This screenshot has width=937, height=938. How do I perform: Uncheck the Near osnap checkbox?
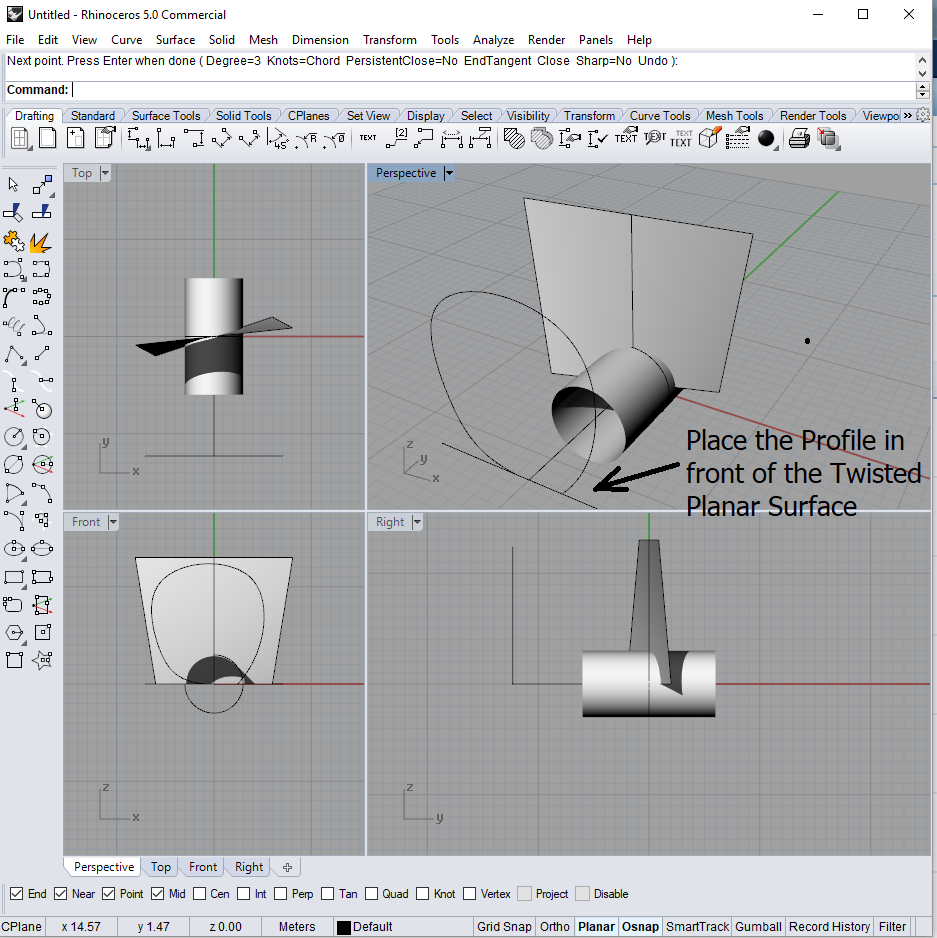pyautogui.click(x=61, y=894)
